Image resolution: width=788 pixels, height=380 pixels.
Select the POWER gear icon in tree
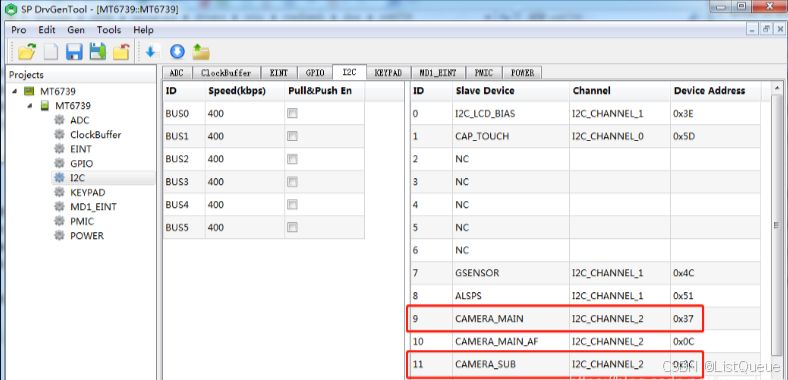point(60,235)
